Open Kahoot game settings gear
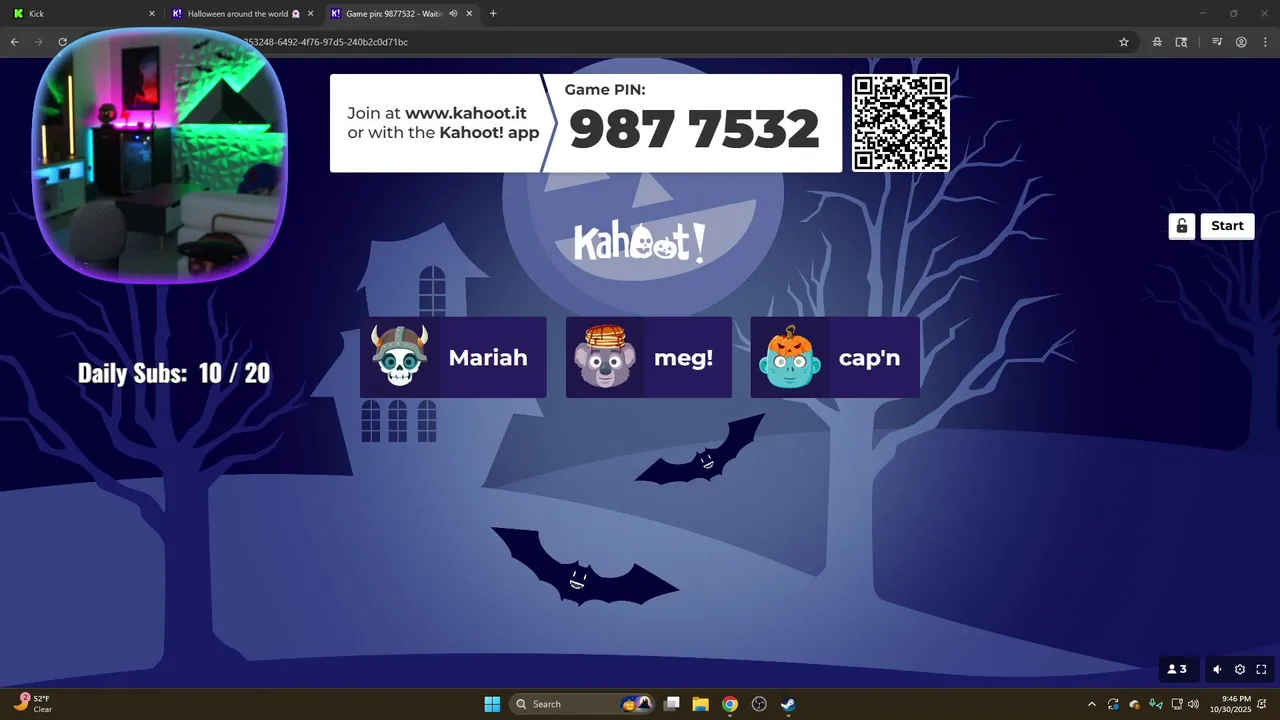This screenshot has height=720, width=1280. [x=1240, y=670]
